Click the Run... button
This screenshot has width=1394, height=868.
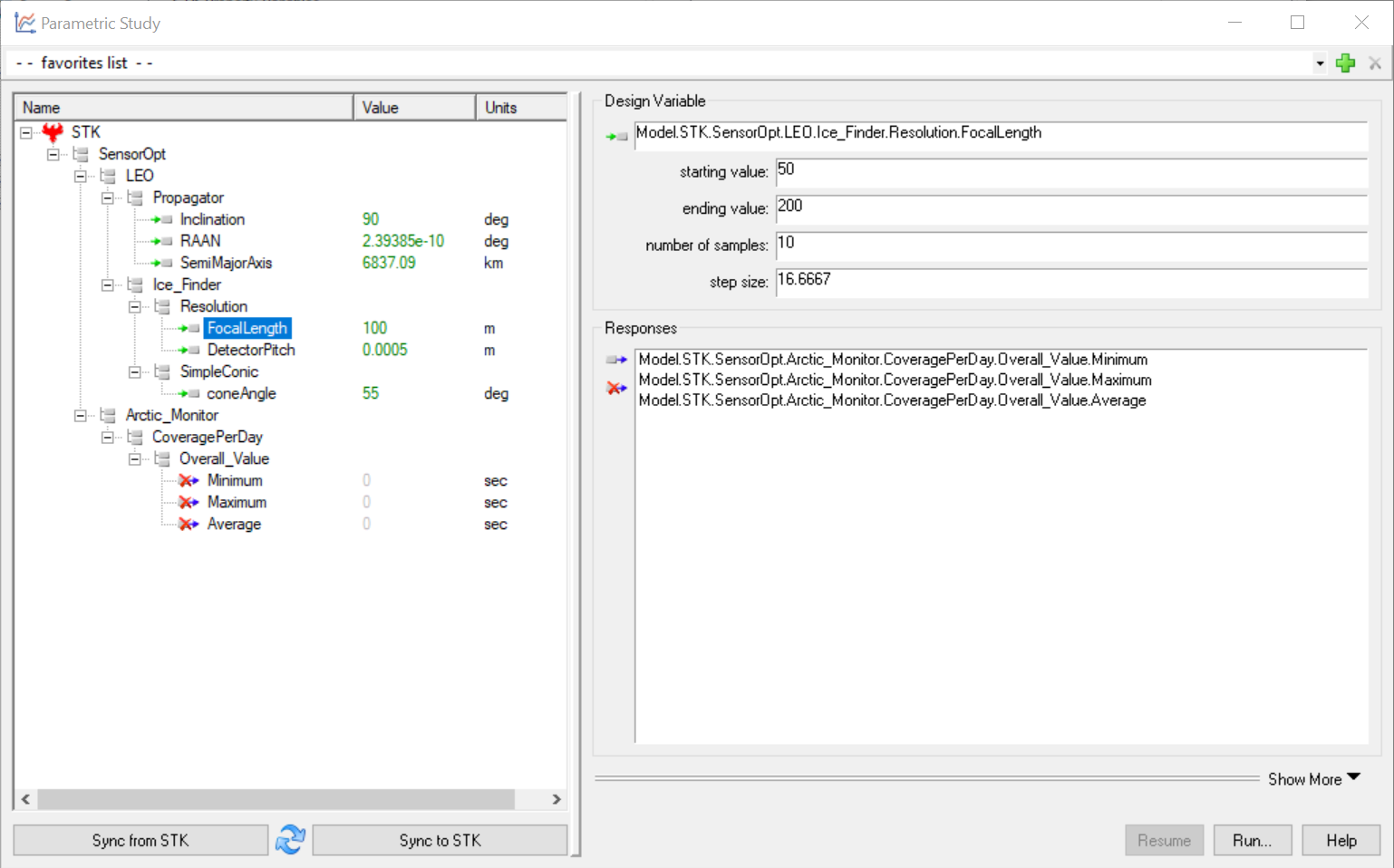[x=1253, y=840]
